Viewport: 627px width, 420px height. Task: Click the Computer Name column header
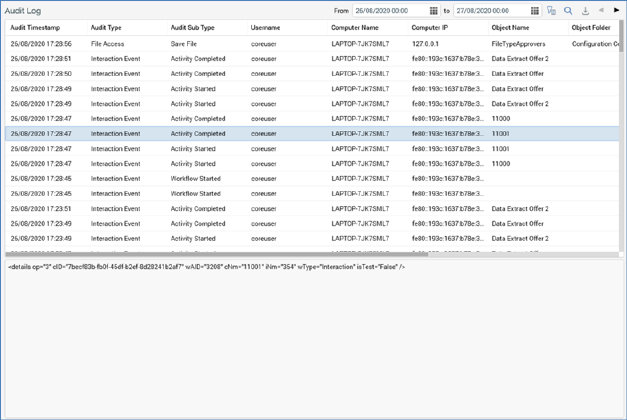coord(355,28)
